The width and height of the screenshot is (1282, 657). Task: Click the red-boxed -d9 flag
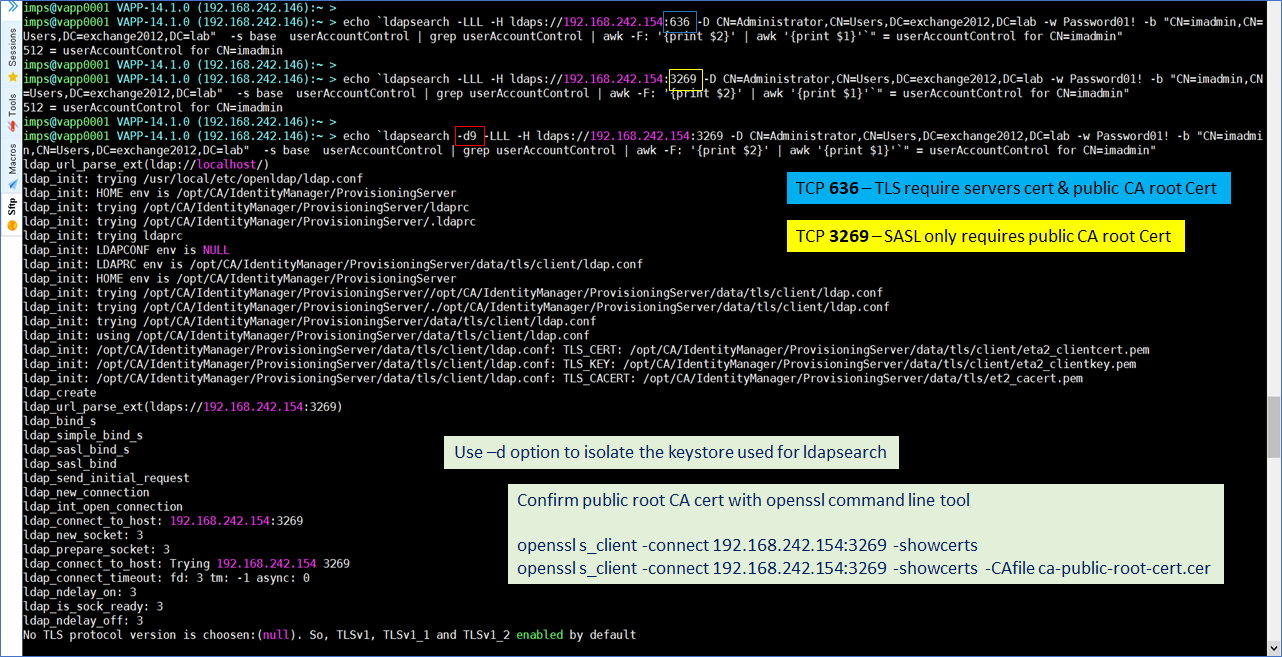coord(469,136)
